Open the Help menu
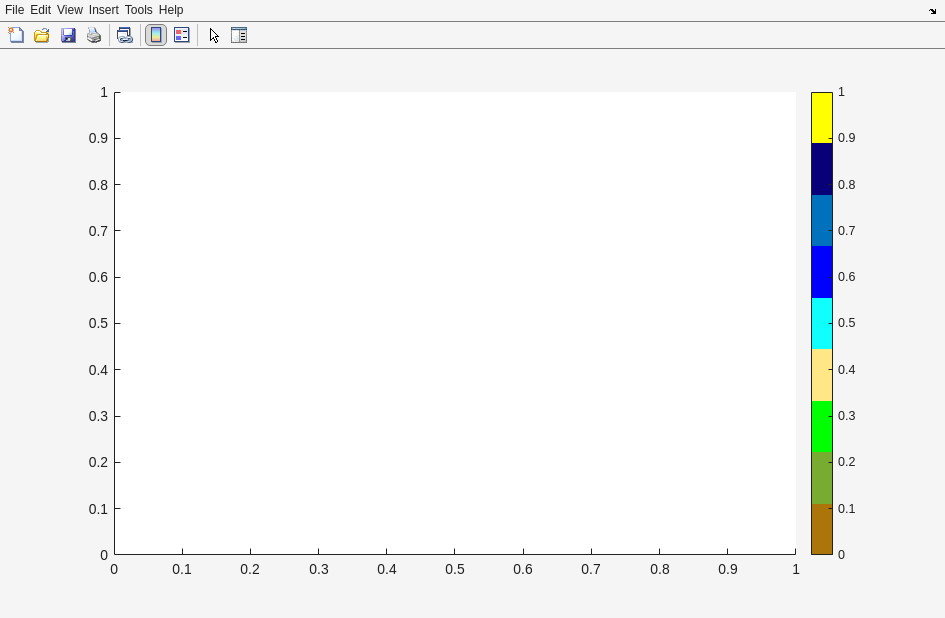Screen dimensions: 945x618 pos(171,10)
